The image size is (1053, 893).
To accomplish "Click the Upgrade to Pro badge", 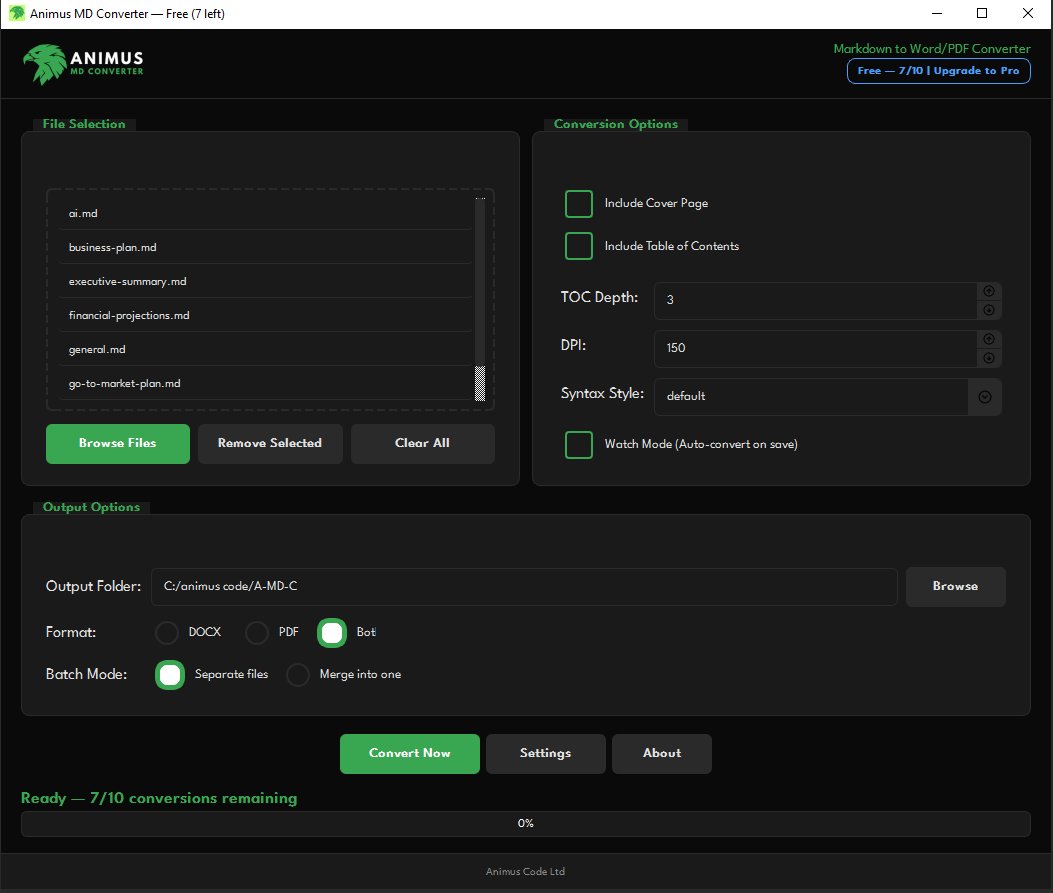I will pyautogui.click(x=938, y=70).
